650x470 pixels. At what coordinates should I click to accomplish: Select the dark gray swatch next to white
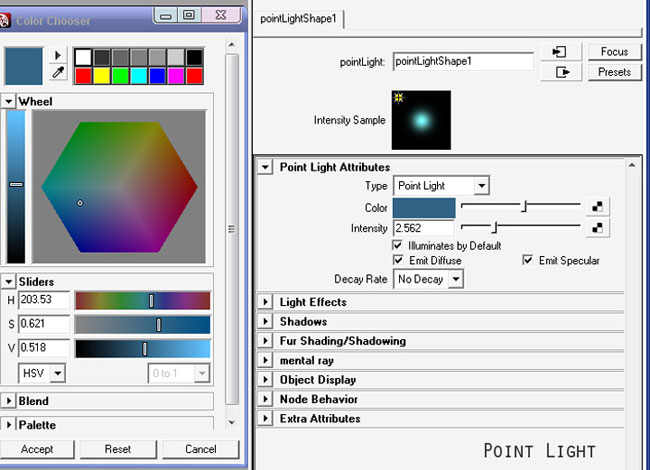102,57
